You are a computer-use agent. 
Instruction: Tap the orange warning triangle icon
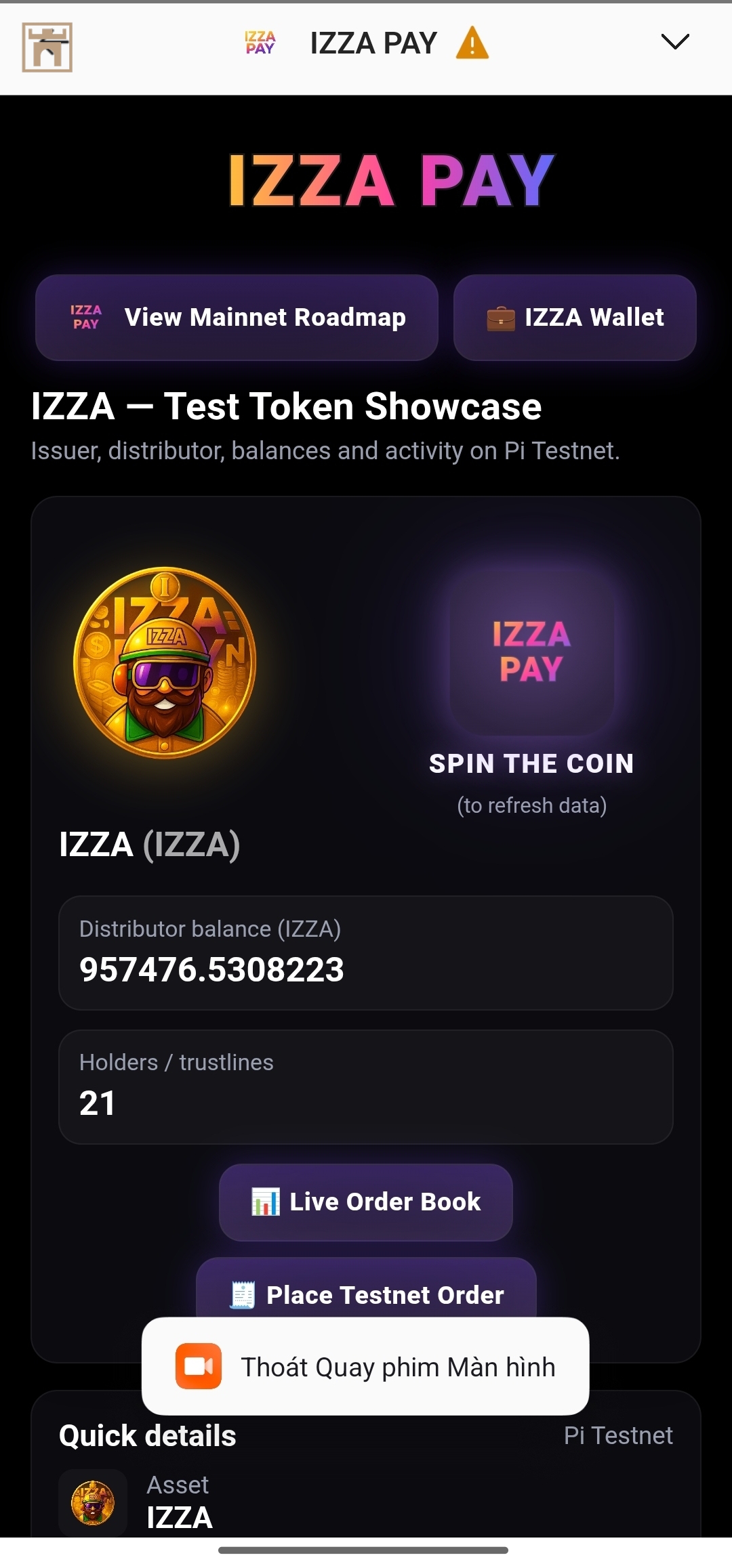[472, 43]
